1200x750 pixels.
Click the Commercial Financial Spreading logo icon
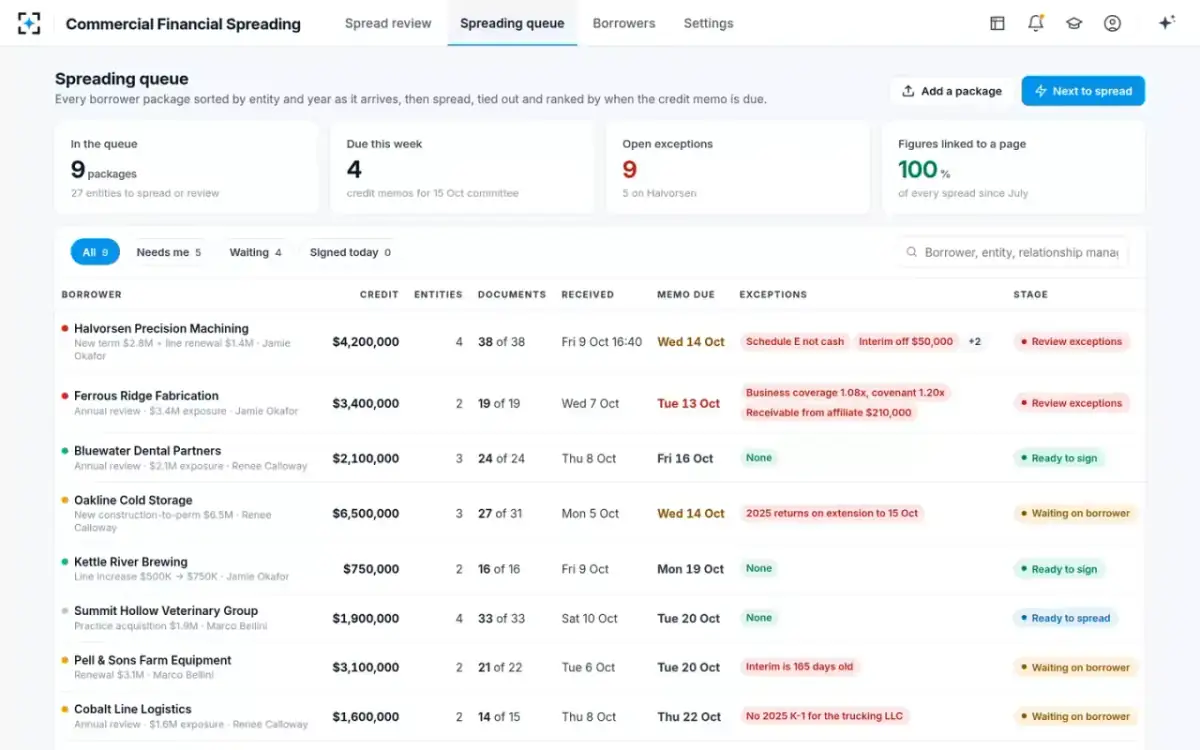click(x=29, y=23)
